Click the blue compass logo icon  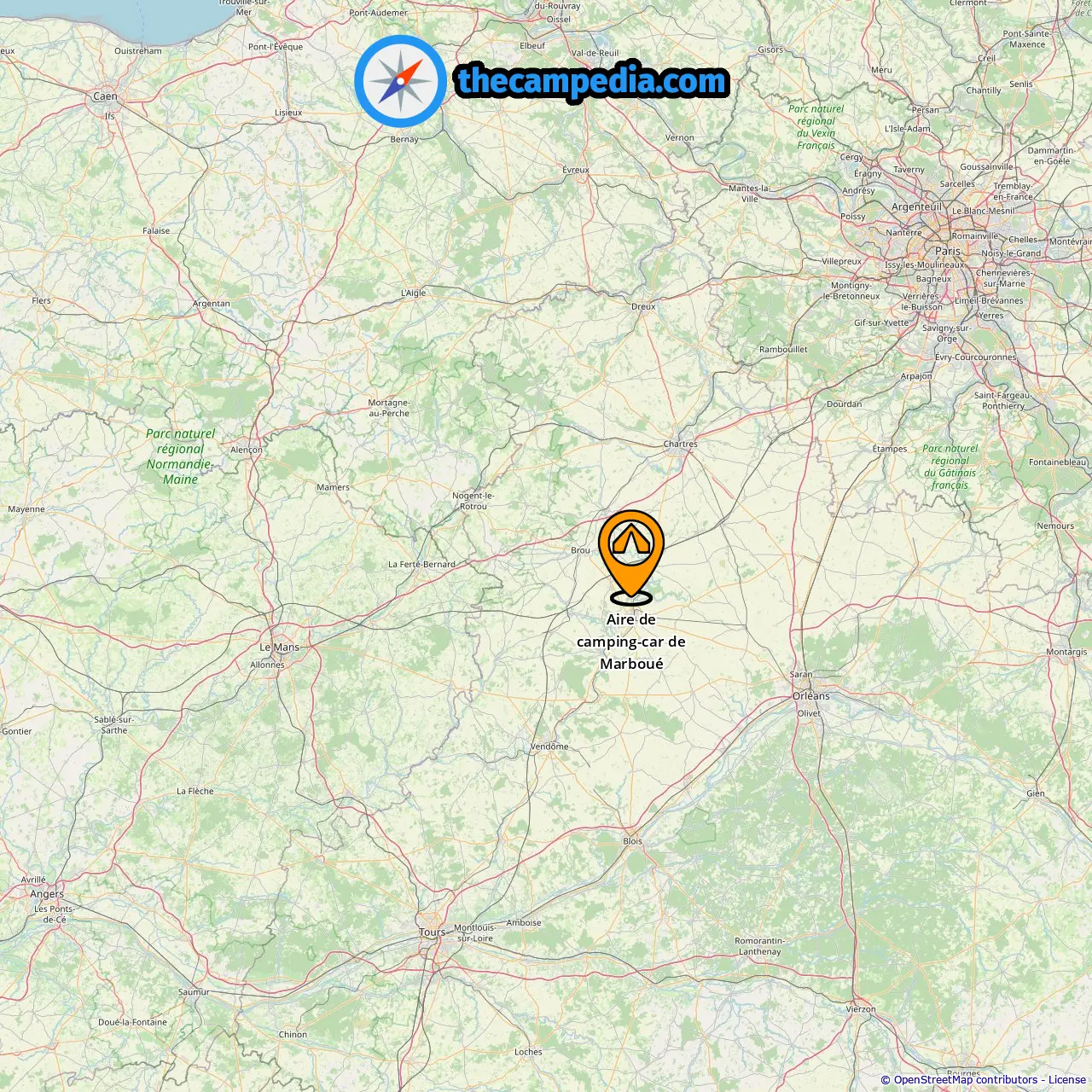400,81
